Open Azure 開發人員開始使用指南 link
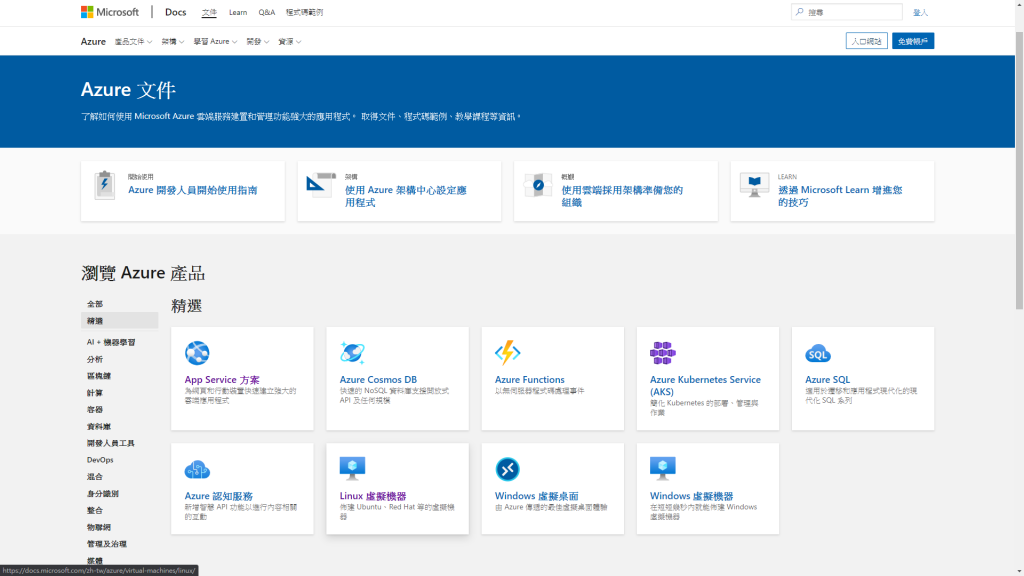The image size is (1024, 576). [x=193, y=190]
